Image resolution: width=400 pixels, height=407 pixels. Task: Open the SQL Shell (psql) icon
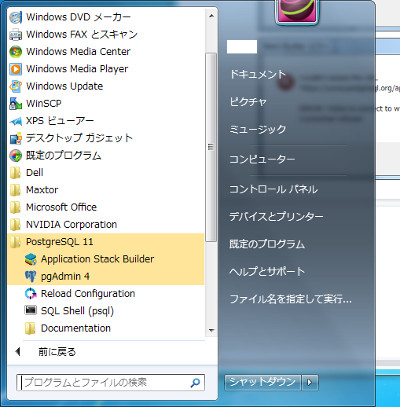coord(30,311)
